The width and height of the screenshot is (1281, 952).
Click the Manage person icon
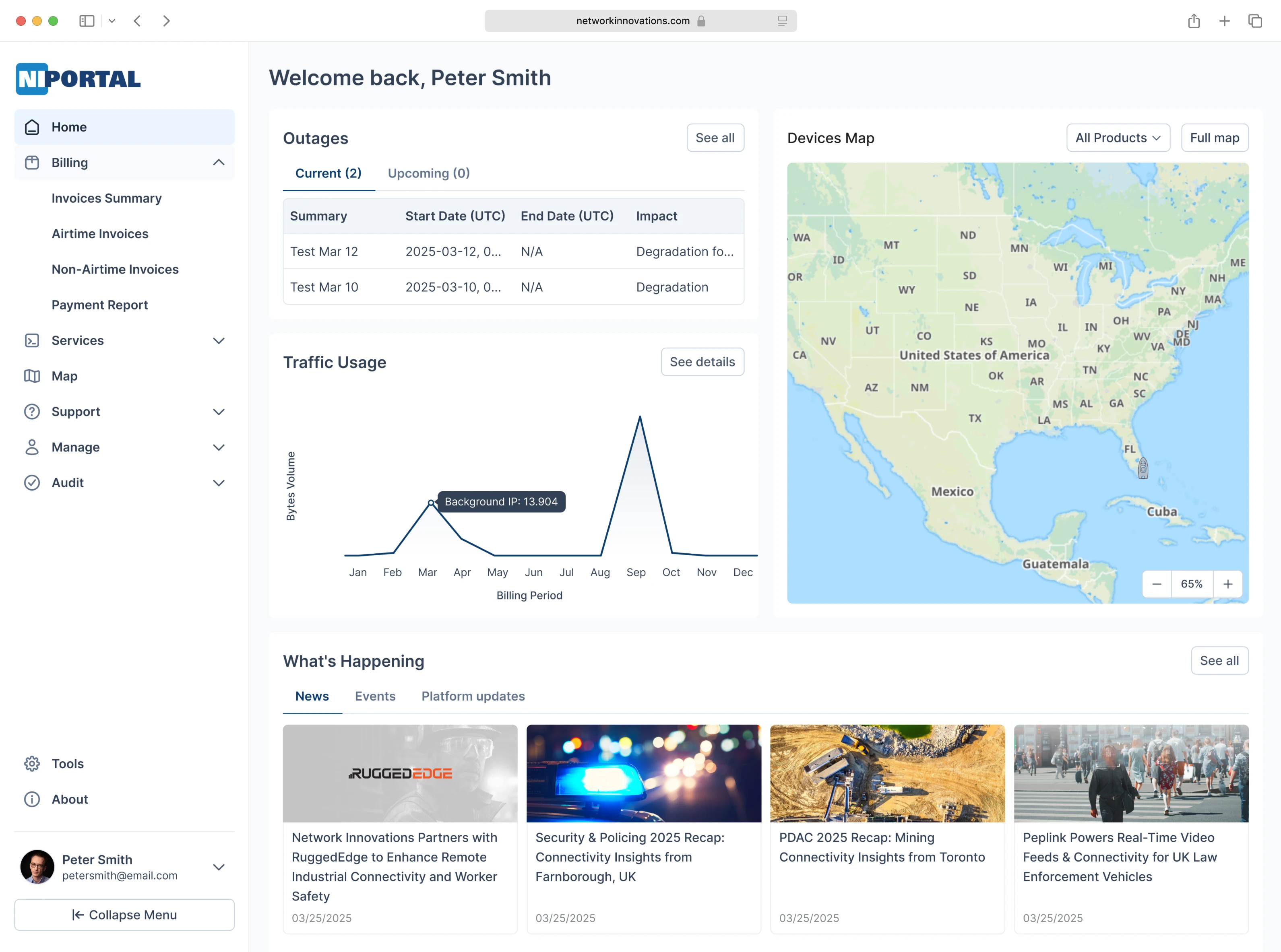[x=32, y=447]
